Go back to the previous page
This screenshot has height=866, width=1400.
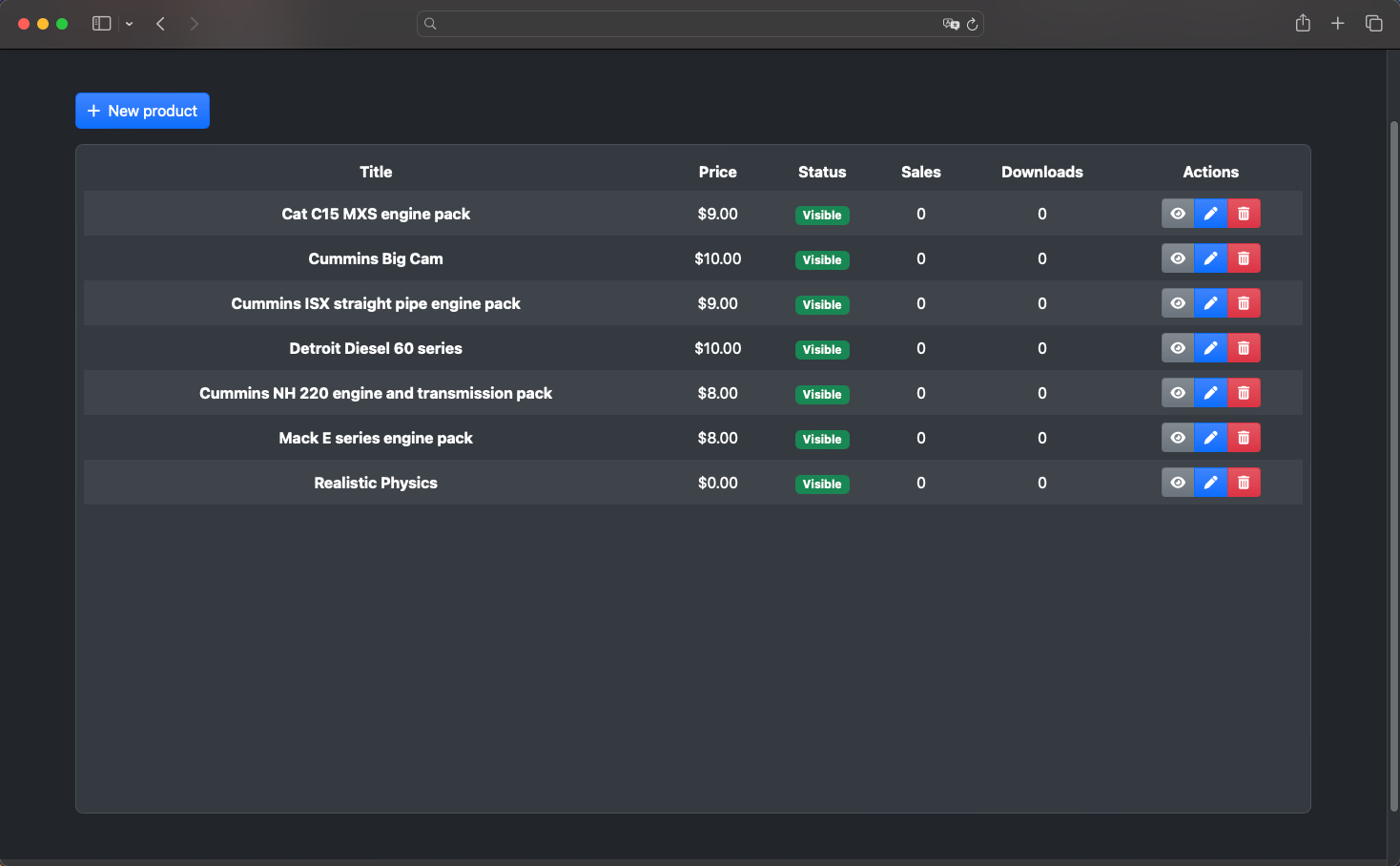pos(160,24)
